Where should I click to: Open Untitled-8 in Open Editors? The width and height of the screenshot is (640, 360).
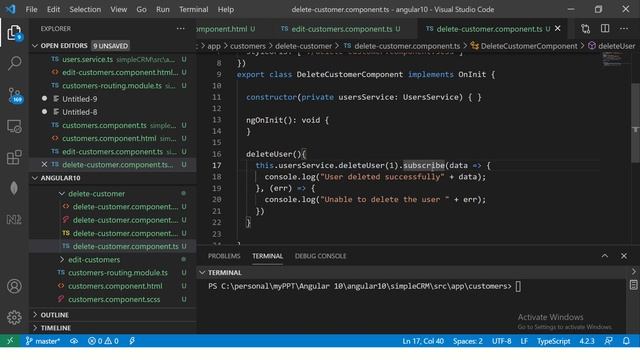(x=112, y=112)
